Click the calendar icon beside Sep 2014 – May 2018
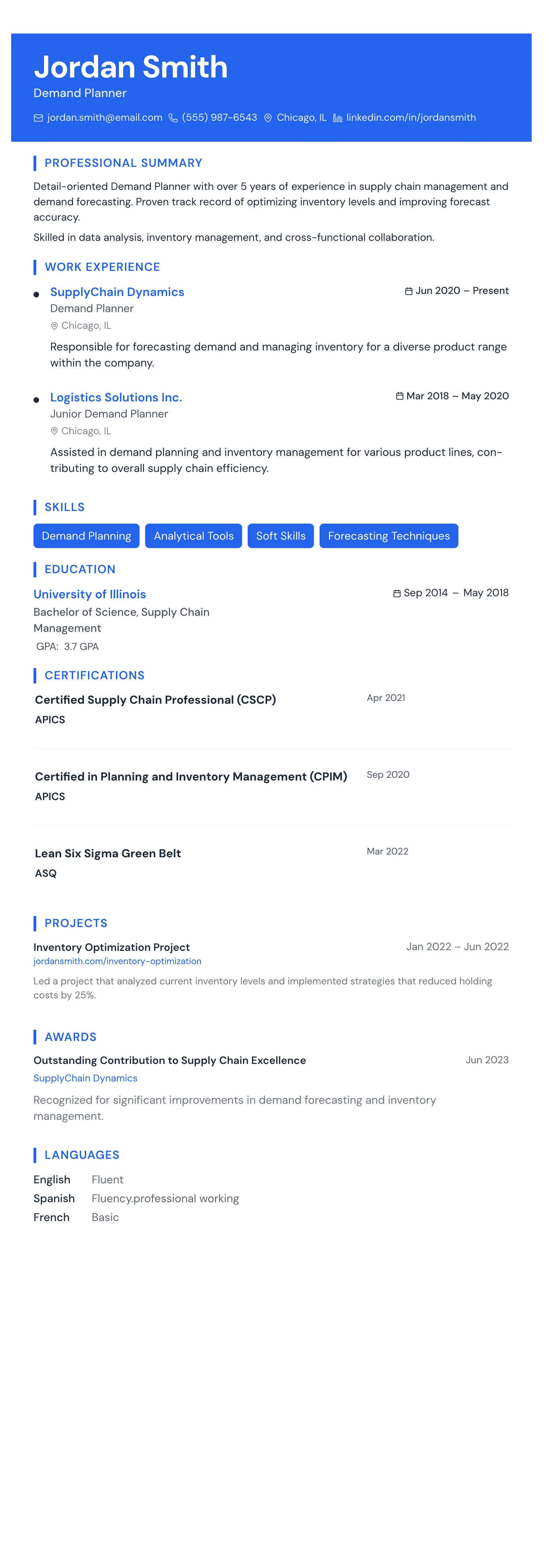Screen dimensions: 554x1568 tap(397, 593)
